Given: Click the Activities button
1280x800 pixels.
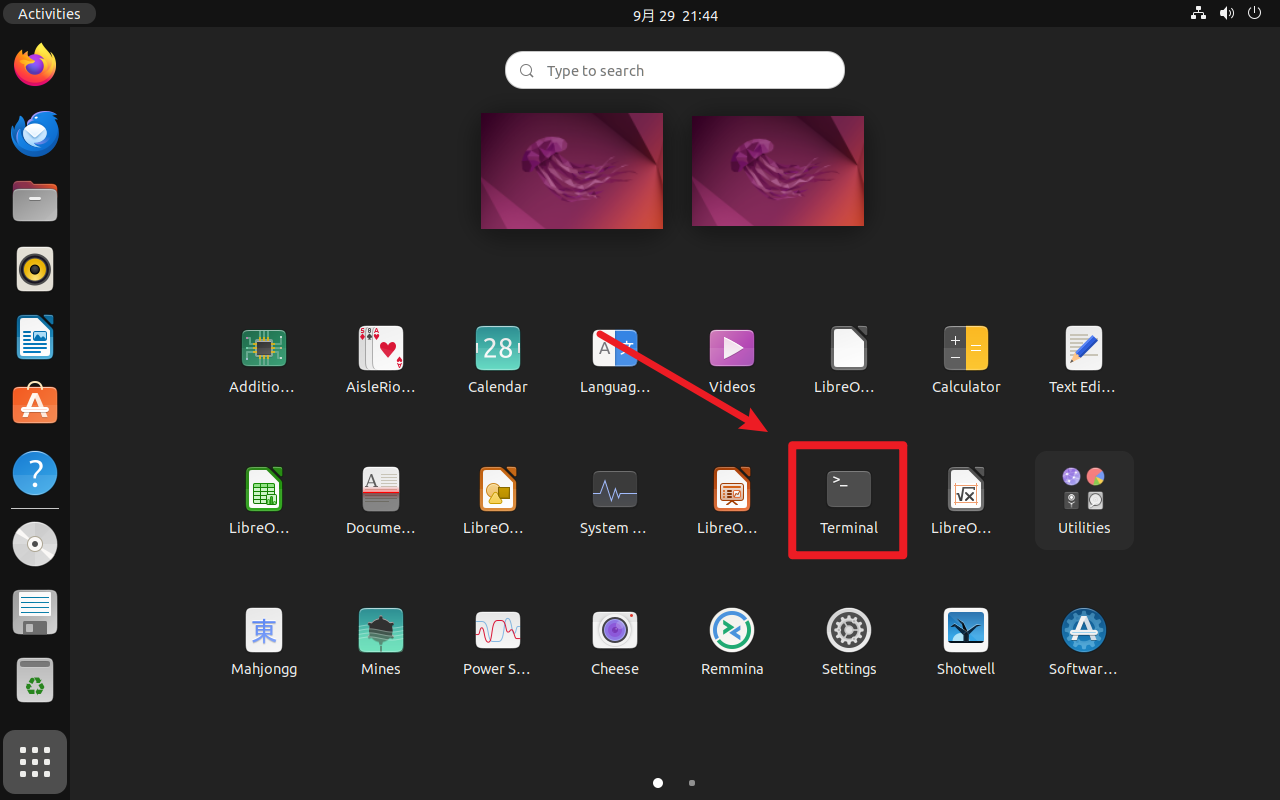Looking at the screenshot, I should [49, 14].
